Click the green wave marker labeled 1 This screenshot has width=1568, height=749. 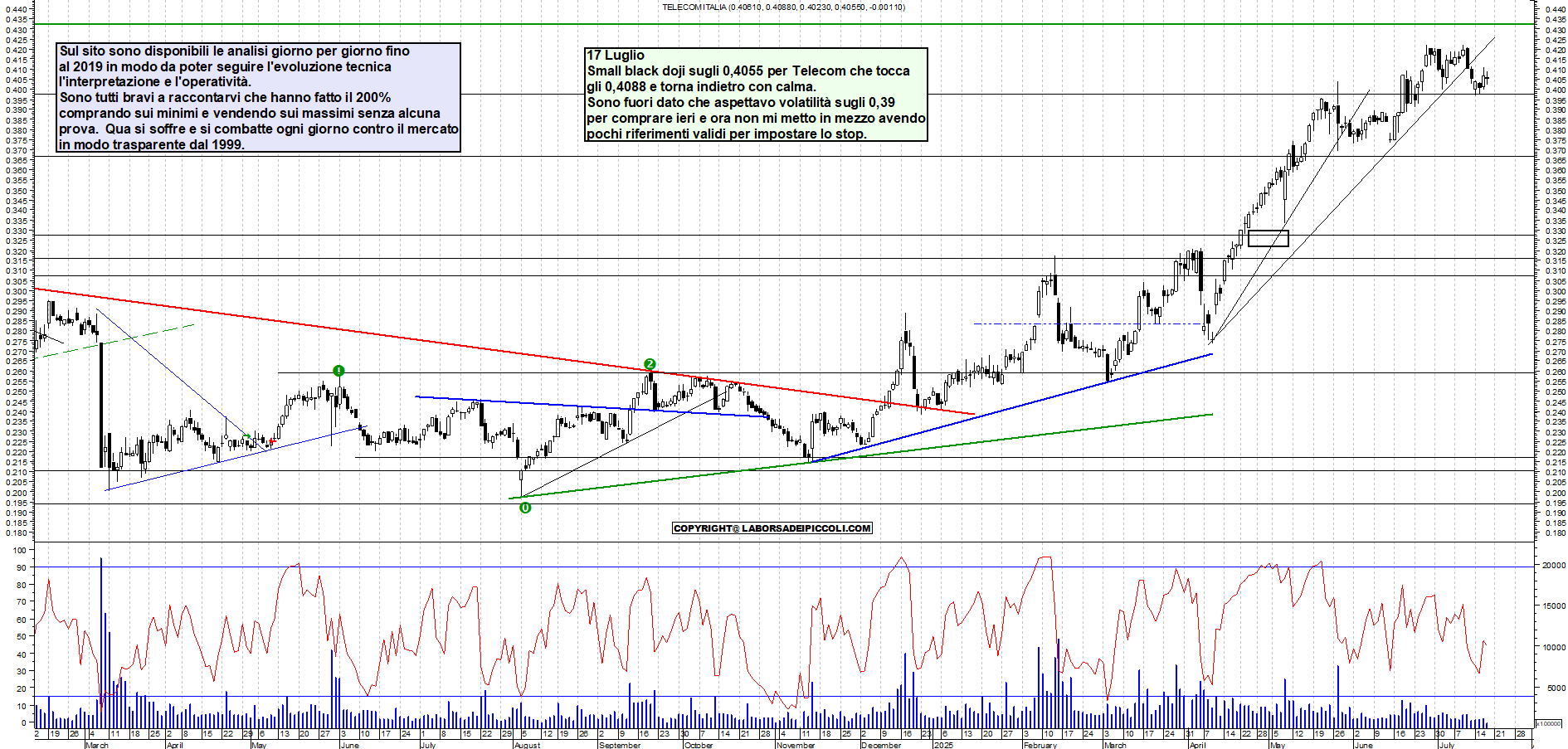pyautogui.click(x=338, y=371)
